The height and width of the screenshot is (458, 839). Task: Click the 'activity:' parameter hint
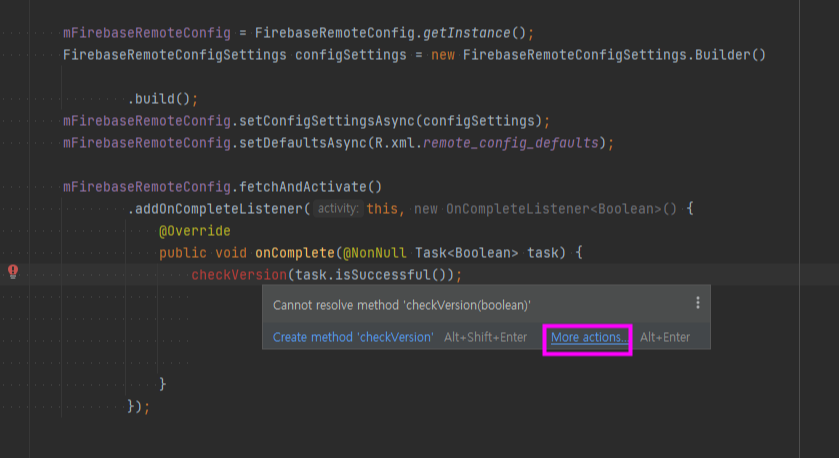coord(338,209)
